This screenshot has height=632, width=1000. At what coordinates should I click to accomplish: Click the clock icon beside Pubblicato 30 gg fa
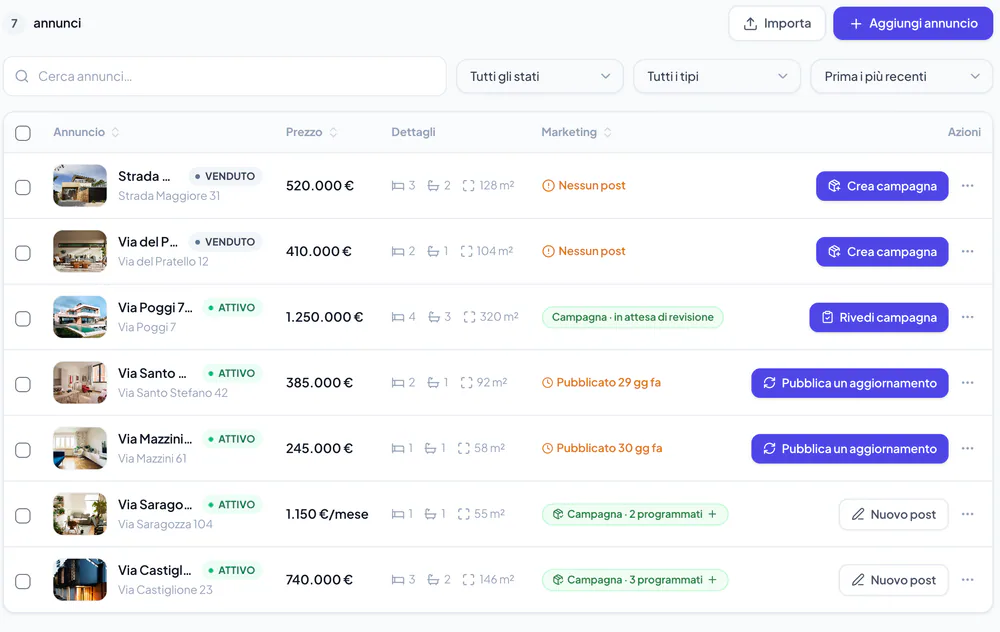547,448
